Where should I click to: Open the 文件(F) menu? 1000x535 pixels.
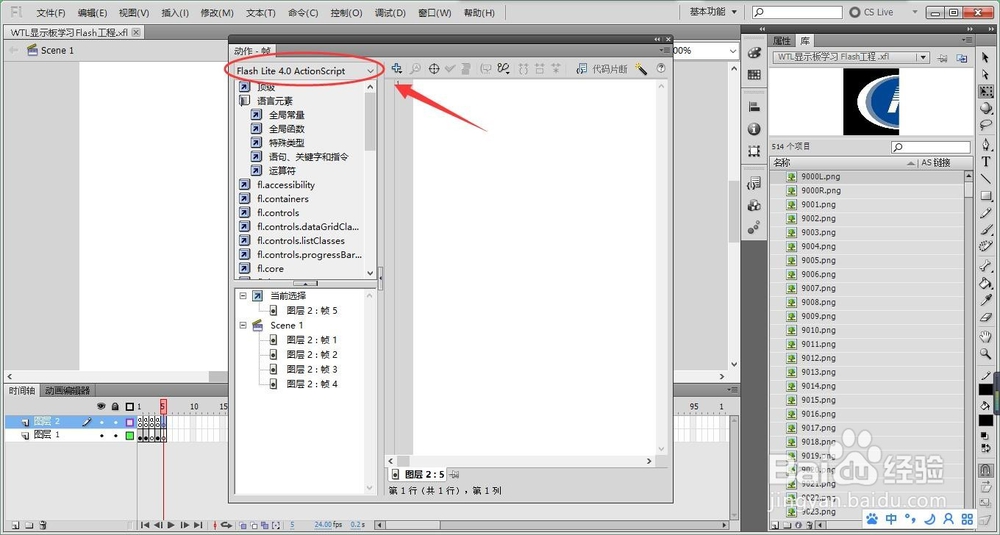click(50, 13)
